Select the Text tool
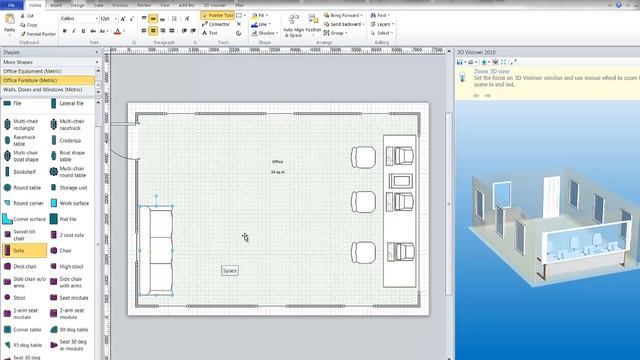 (x=210, y=33)
